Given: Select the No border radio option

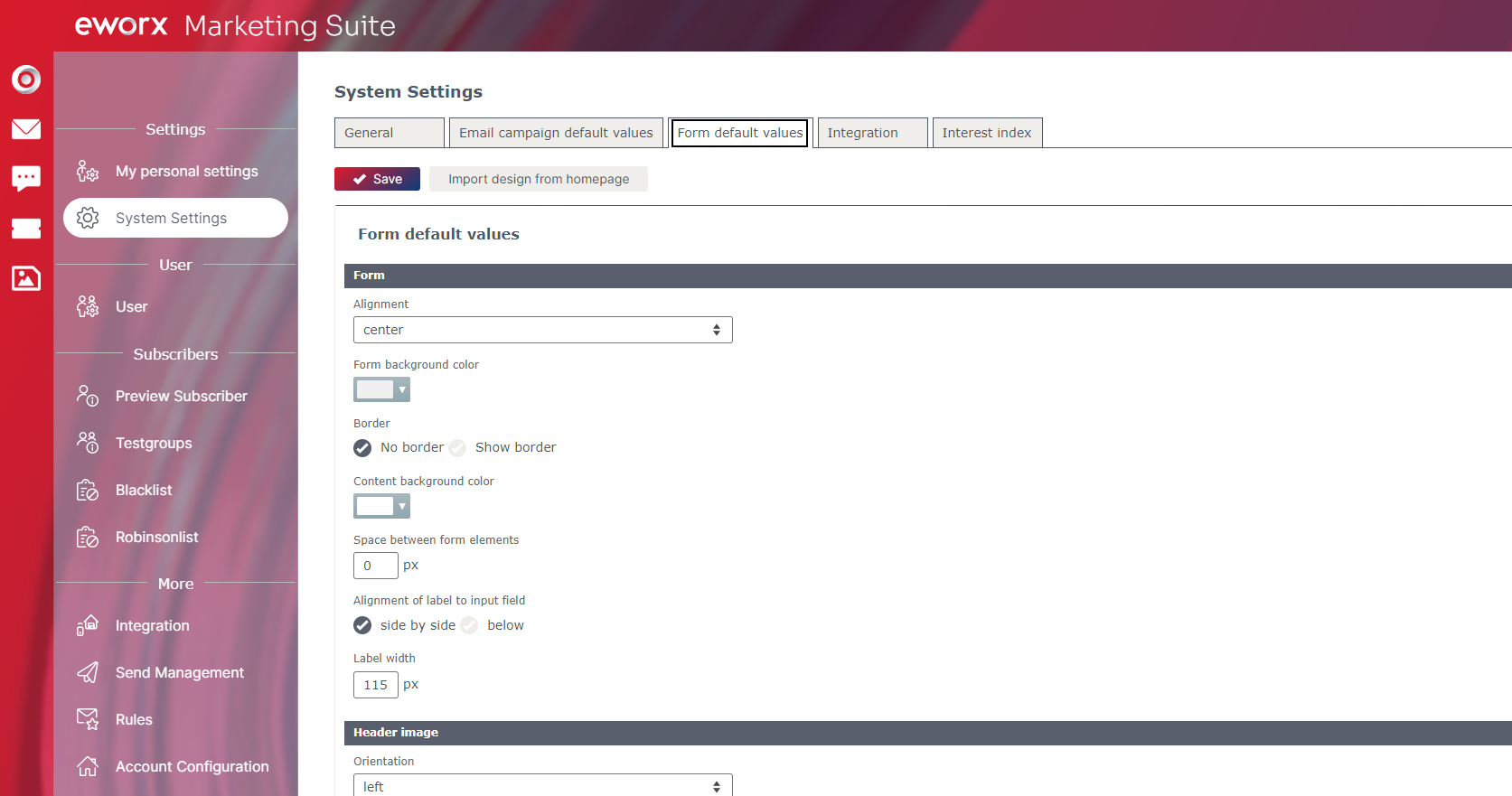Looking at the screenshot, I should point(362,448).
